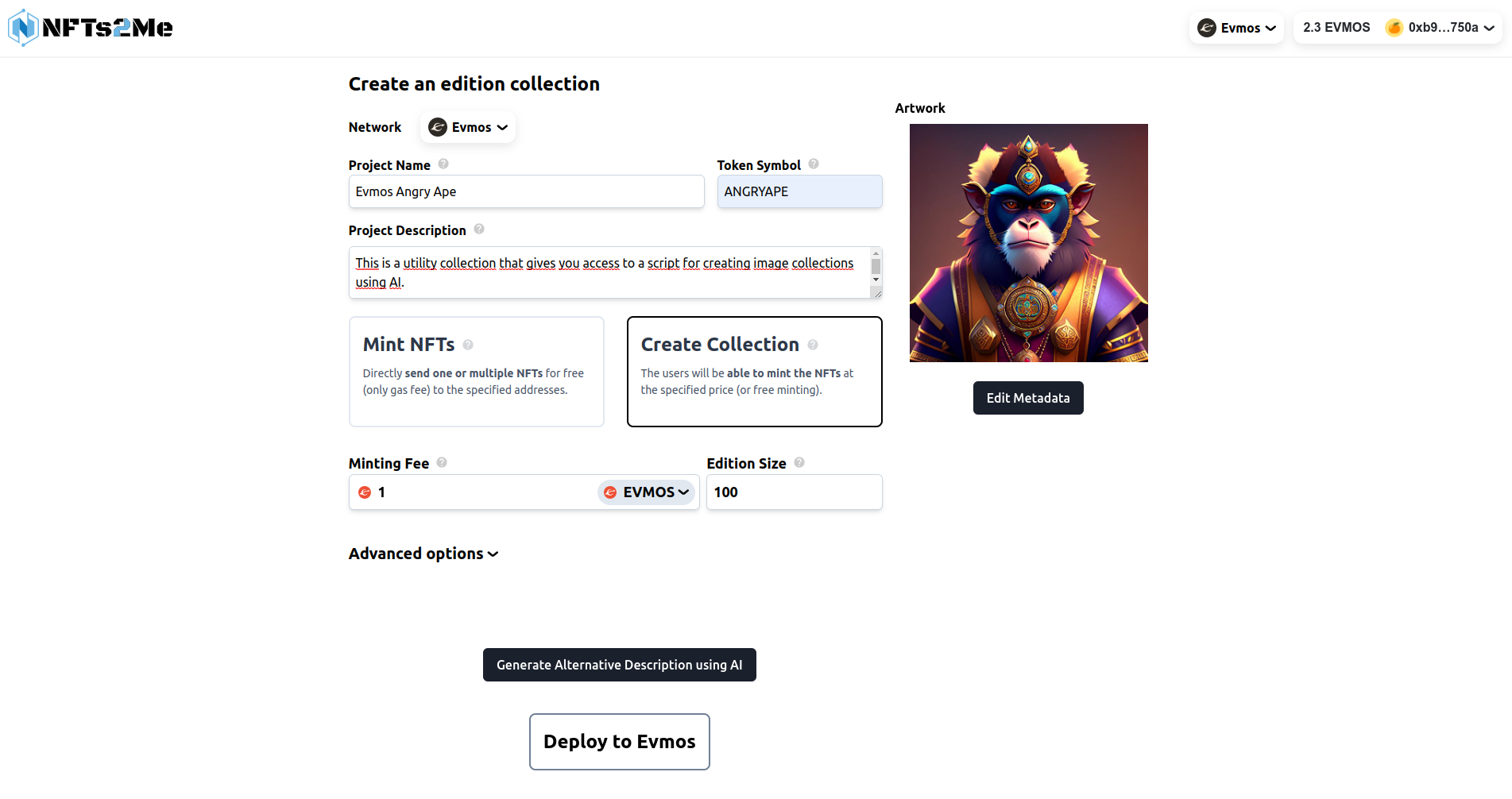The height and width of the screenshot is (799, 1512).
Task: Expand the Advanced options section
Action: point(423,554)
